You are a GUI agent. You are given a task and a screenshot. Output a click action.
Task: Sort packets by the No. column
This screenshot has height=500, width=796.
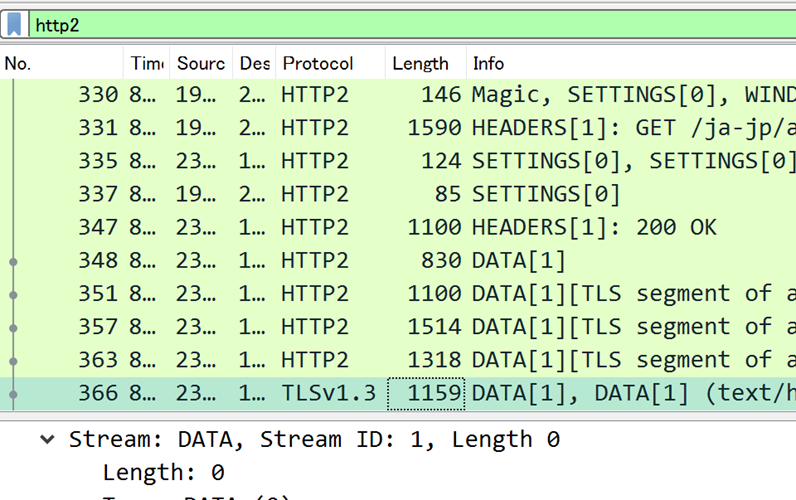pyautogui.click(x=60, y=63)
